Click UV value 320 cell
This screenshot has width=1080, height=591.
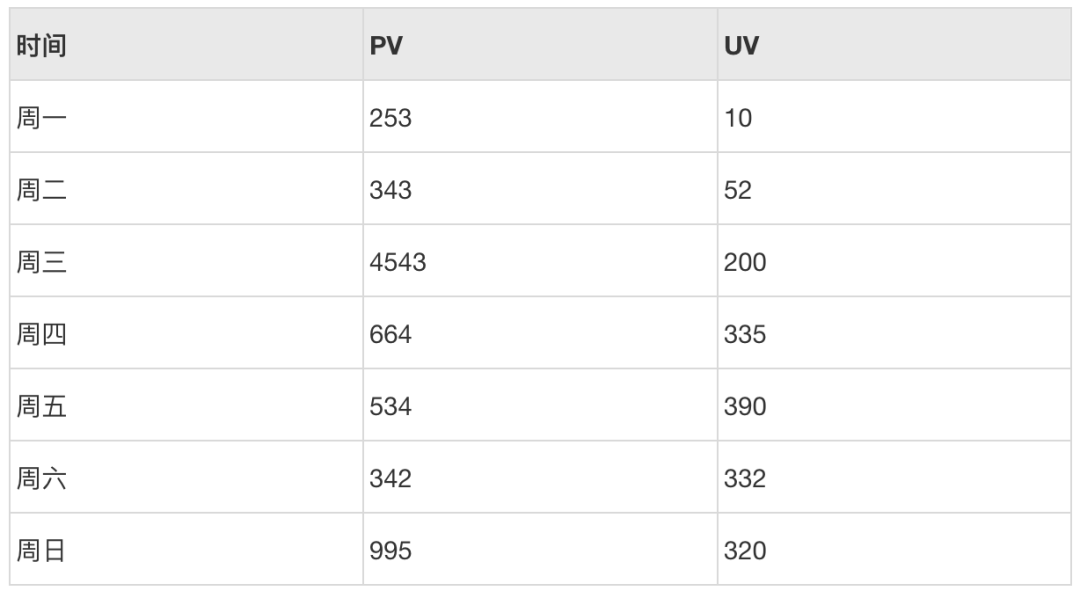pos(894,550)
